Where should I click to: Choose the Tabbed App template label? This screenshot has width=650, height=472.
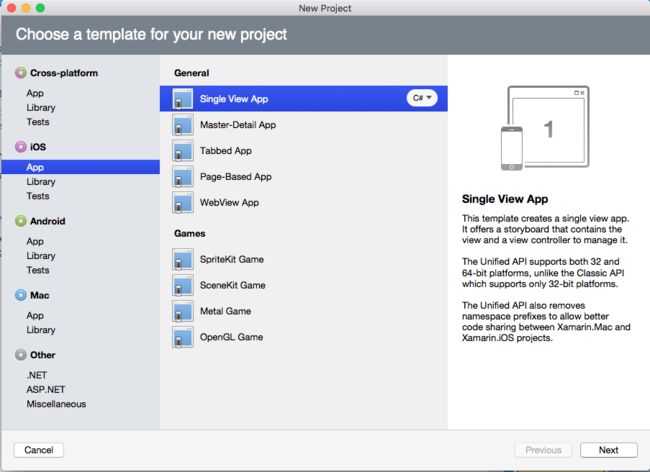(226, 151)
